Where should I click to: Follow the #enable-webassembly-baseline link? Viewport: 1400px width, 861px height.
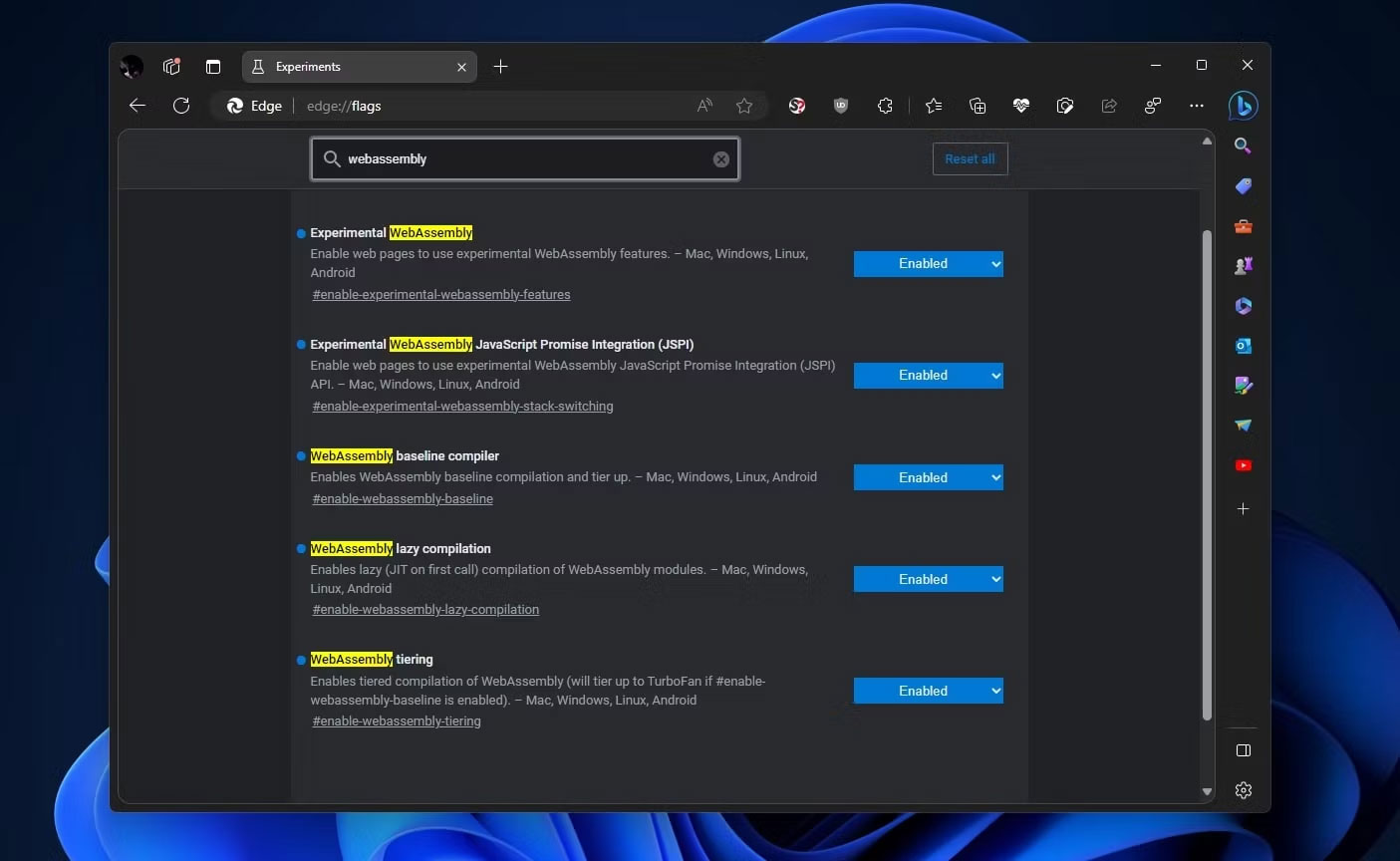click(x=403, y=499)
